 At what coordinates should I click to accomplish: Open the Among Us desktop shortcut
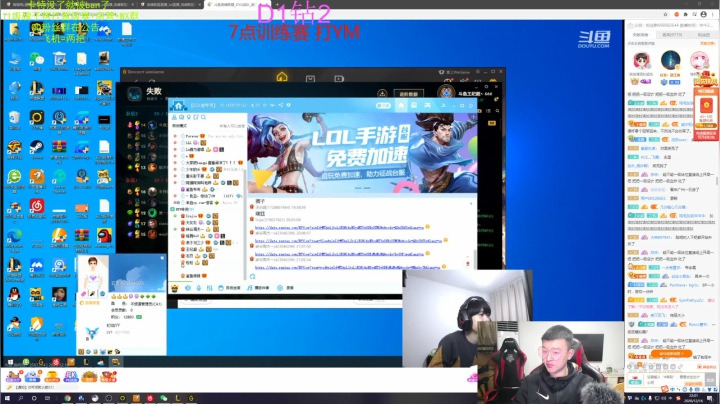(104, 237)
